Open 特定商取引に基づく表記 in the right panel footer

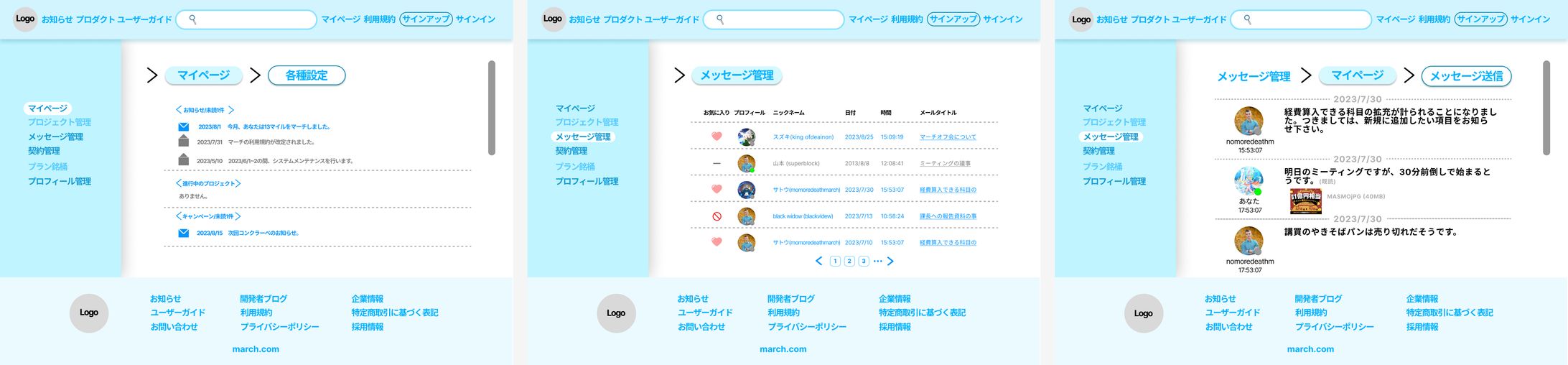(x=1450, y=313)
